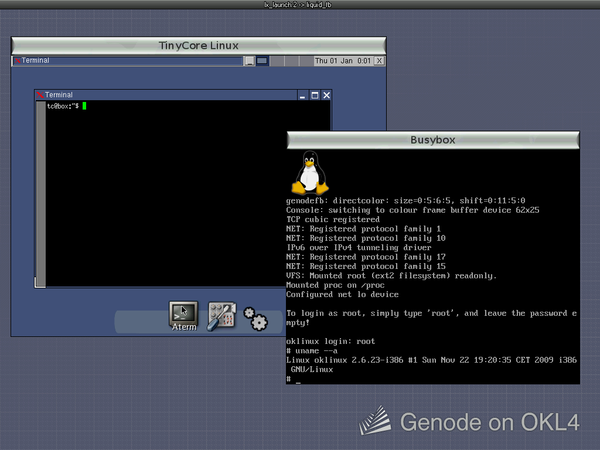The width and height of the screenshot is (600, 450).
Task: Click the '# uname --a' command line
Action: (x=312, y=351)
